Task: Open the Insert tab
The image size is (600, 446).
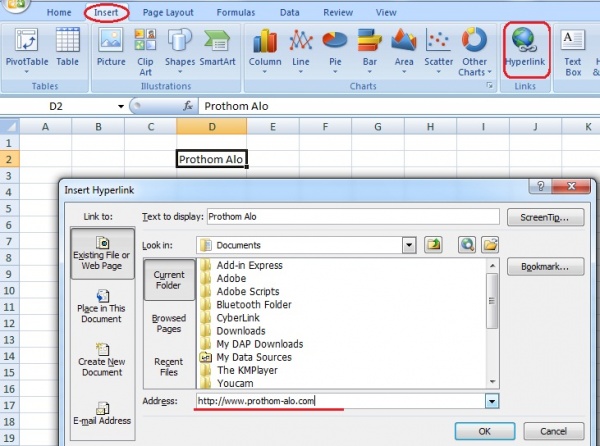Action: [106, 13]
